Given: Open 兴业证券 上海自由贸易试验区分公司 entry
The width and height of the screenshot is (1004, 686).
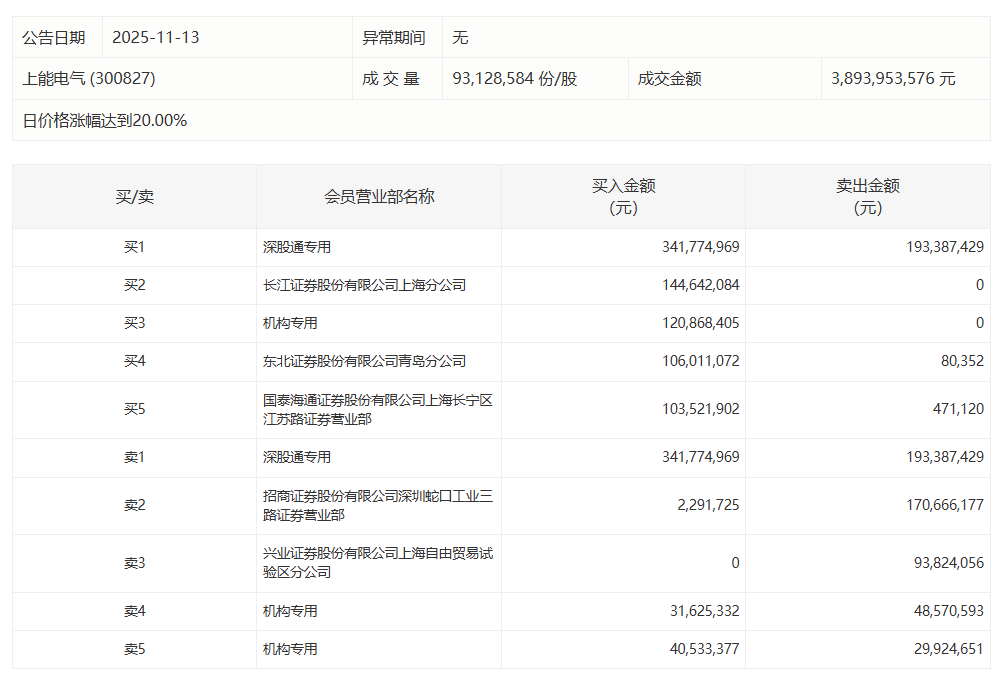Looking at the screenshot, I should click(x=377, y=563).
